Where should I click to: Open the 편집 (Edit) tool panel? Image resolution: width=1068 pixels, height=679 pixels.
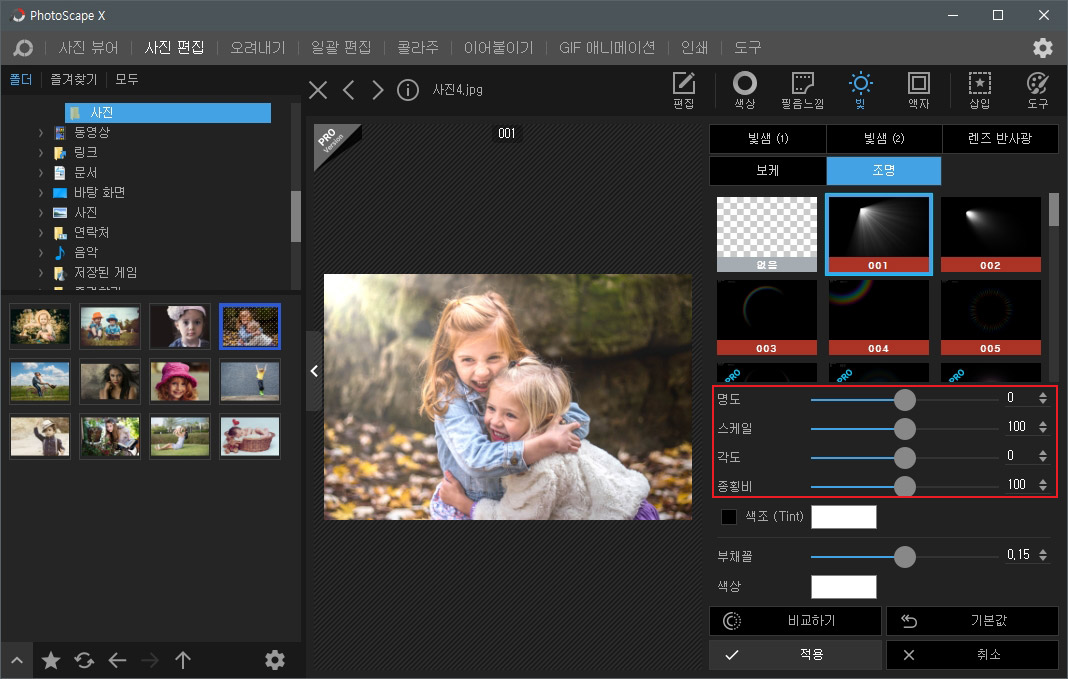(x=683, y=90)
